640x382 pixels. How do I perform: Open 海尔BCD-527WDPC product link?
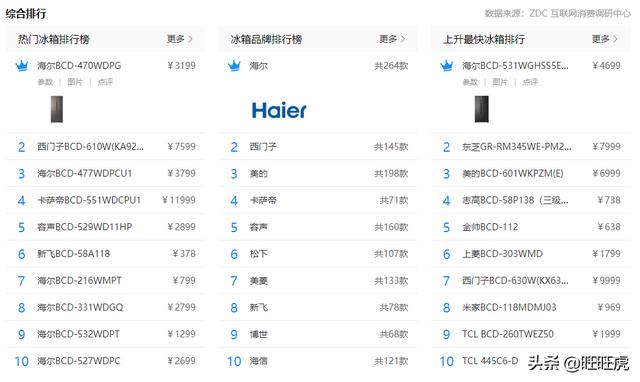pyautogui.click(x=79, y=361)
